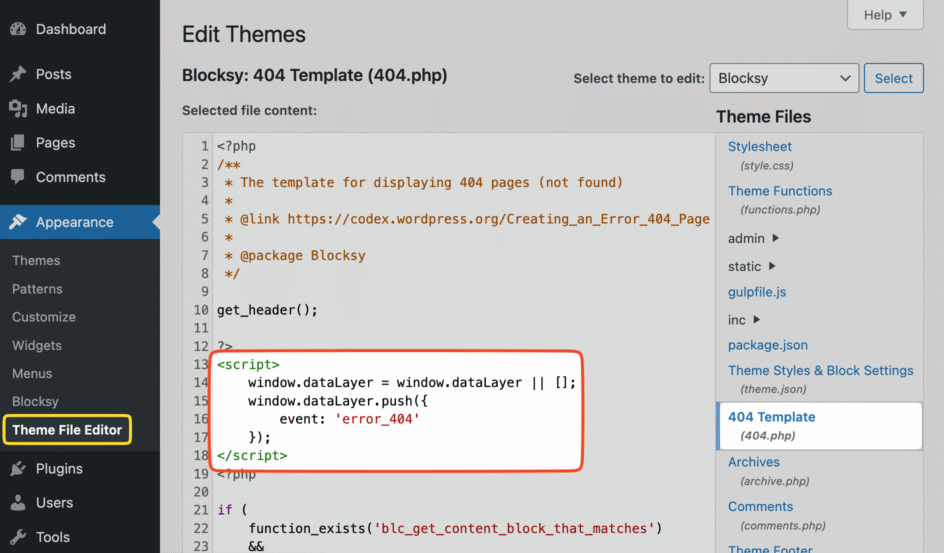Open the Theme File Editor submenu
The image size is (944, 553).
(x=67, y=430)
